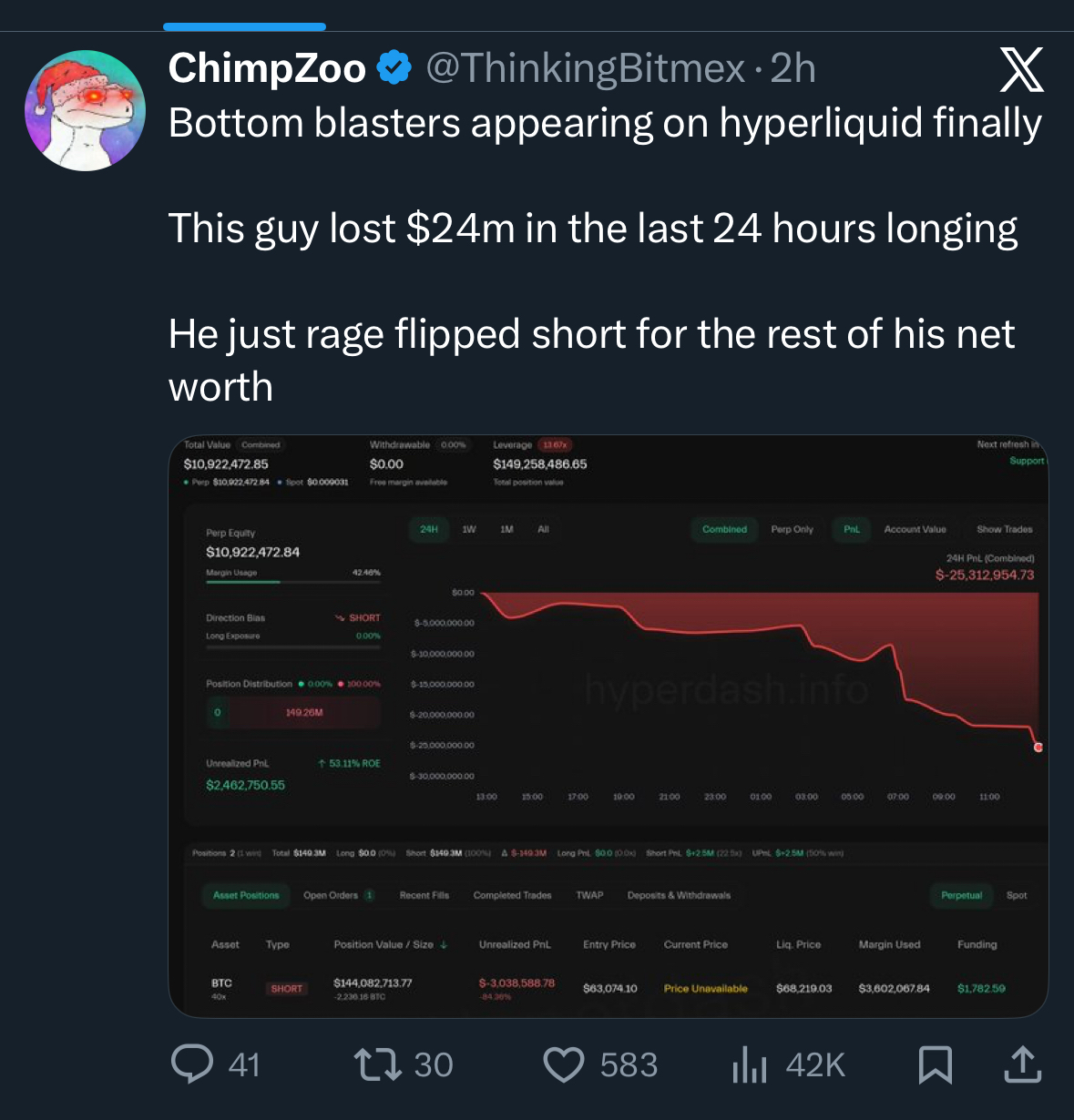Repost this tweet using retweet icon
Screen dimensions: 1074x1120
click(377, 1064)
